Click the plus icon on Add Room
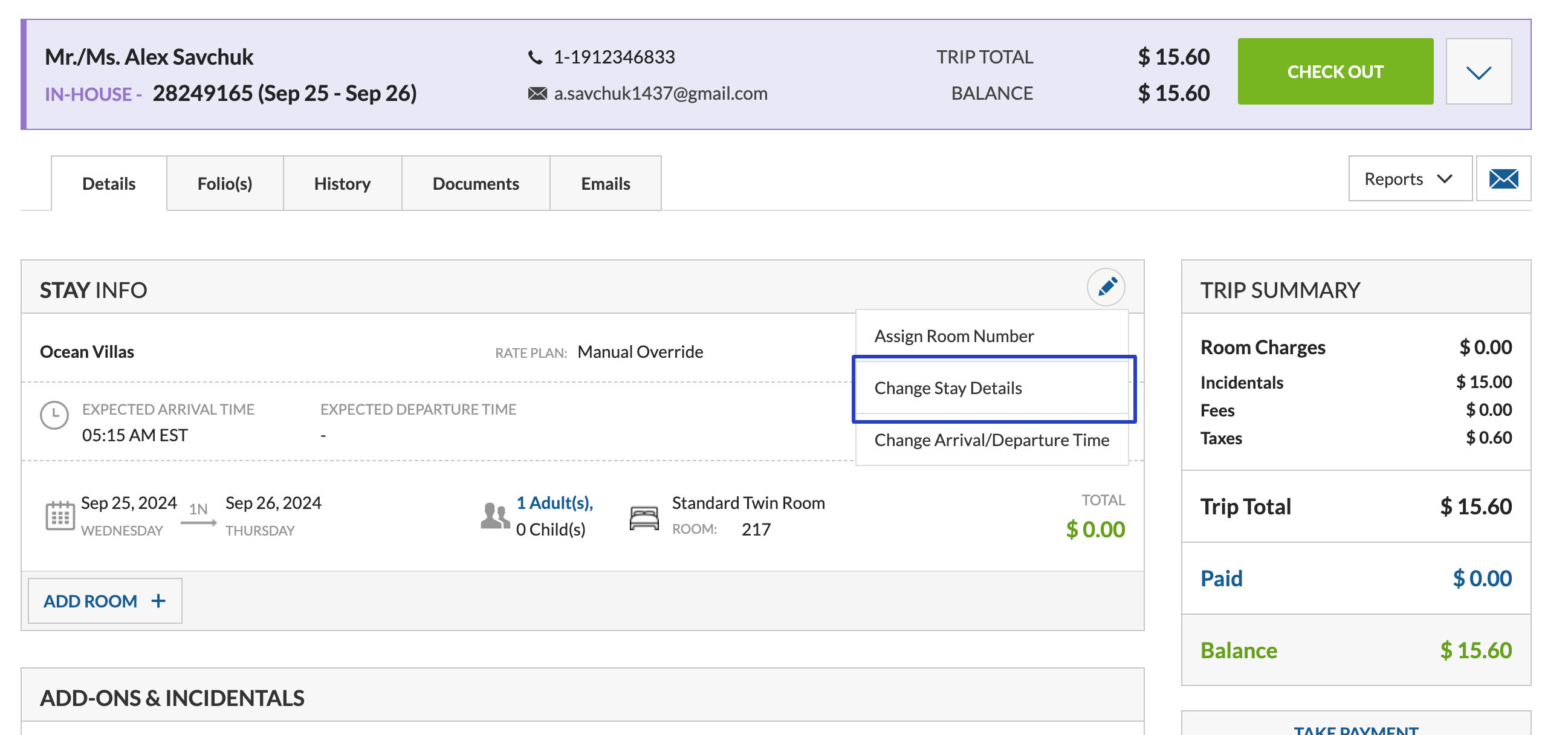The image size is (1568, 735). point(158,601)
